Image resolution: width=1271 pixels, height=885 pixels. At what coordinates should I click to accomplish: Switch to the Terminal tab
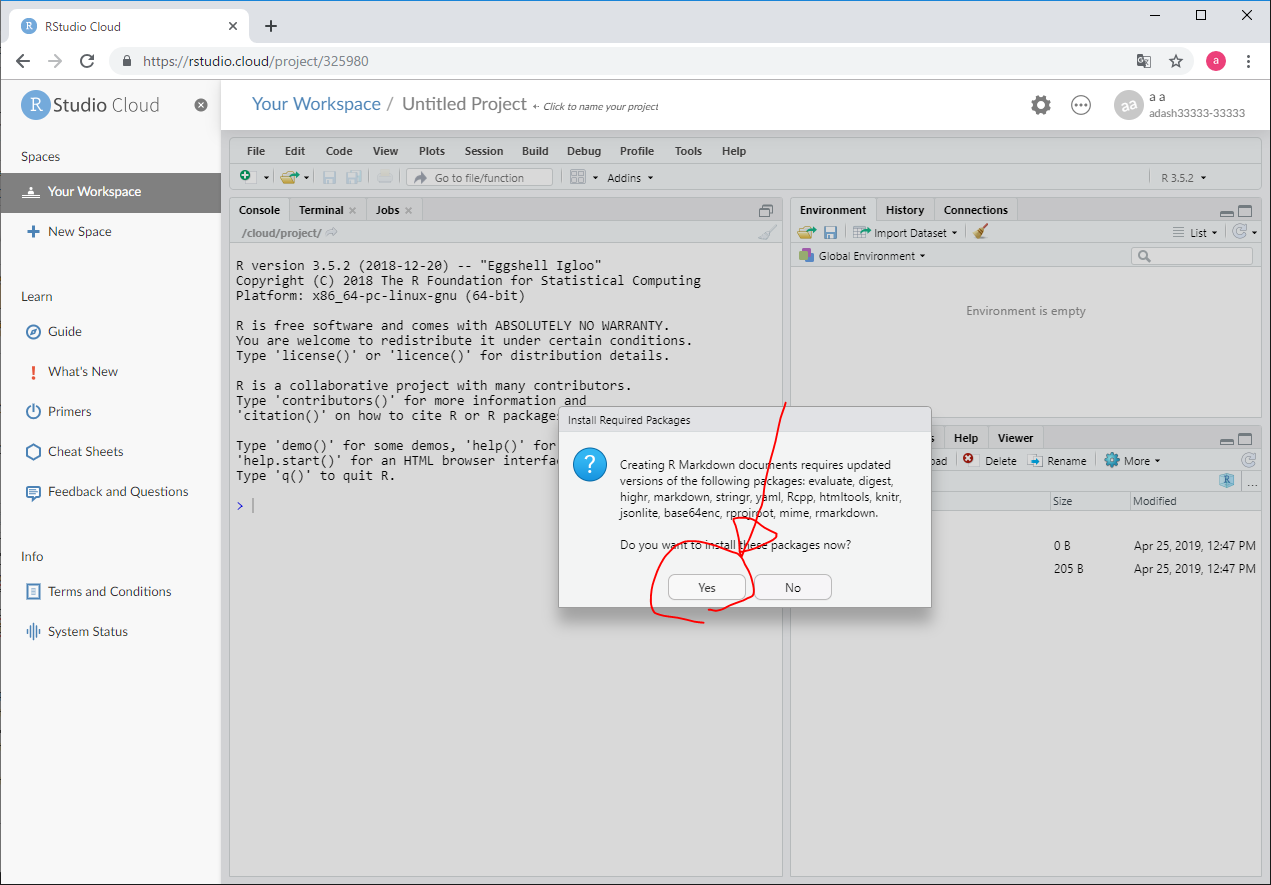(x=321, y=210)
